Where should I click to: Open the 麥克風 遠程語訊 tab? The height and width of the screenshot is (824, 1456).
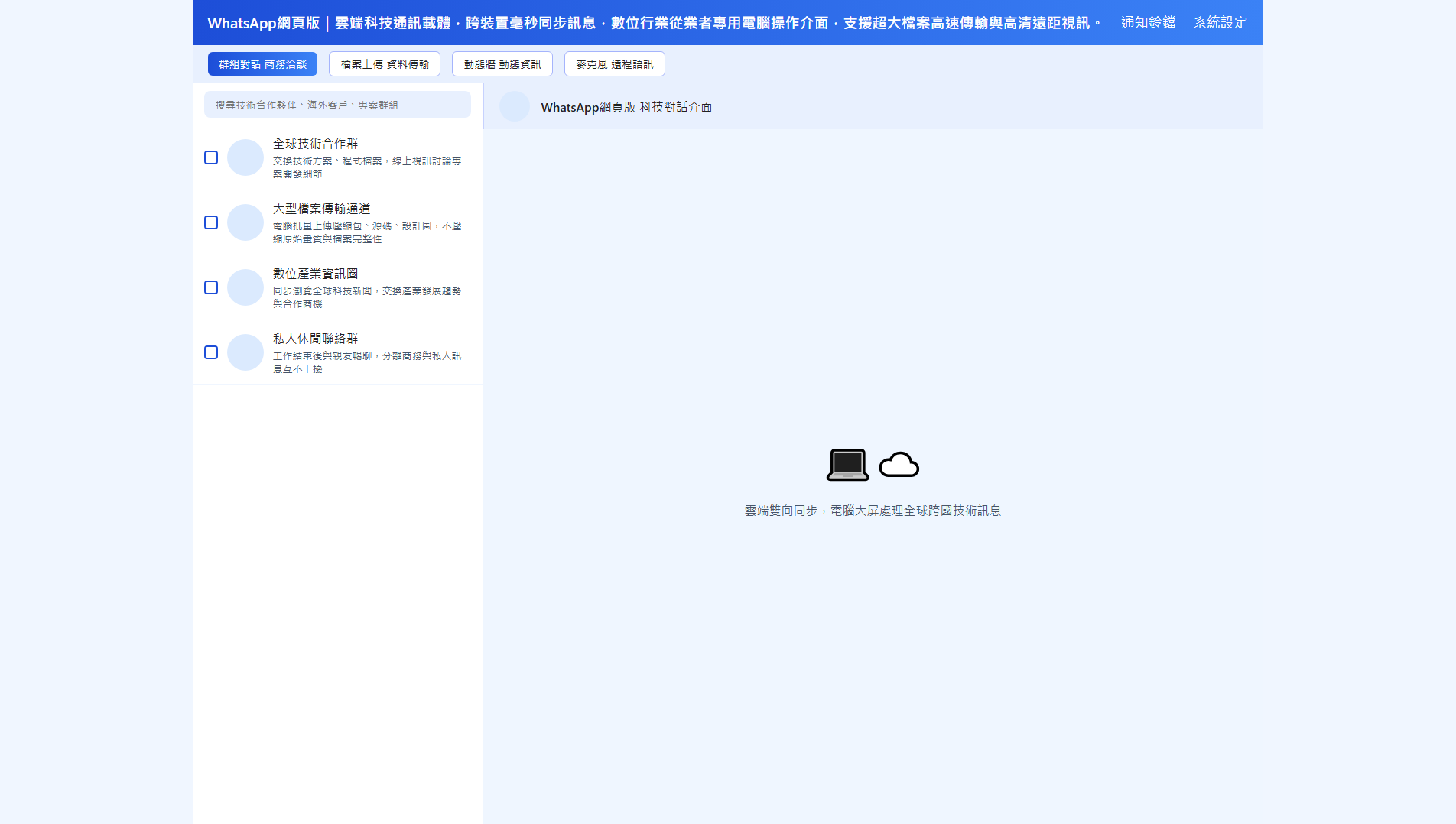tap(615, 64)
